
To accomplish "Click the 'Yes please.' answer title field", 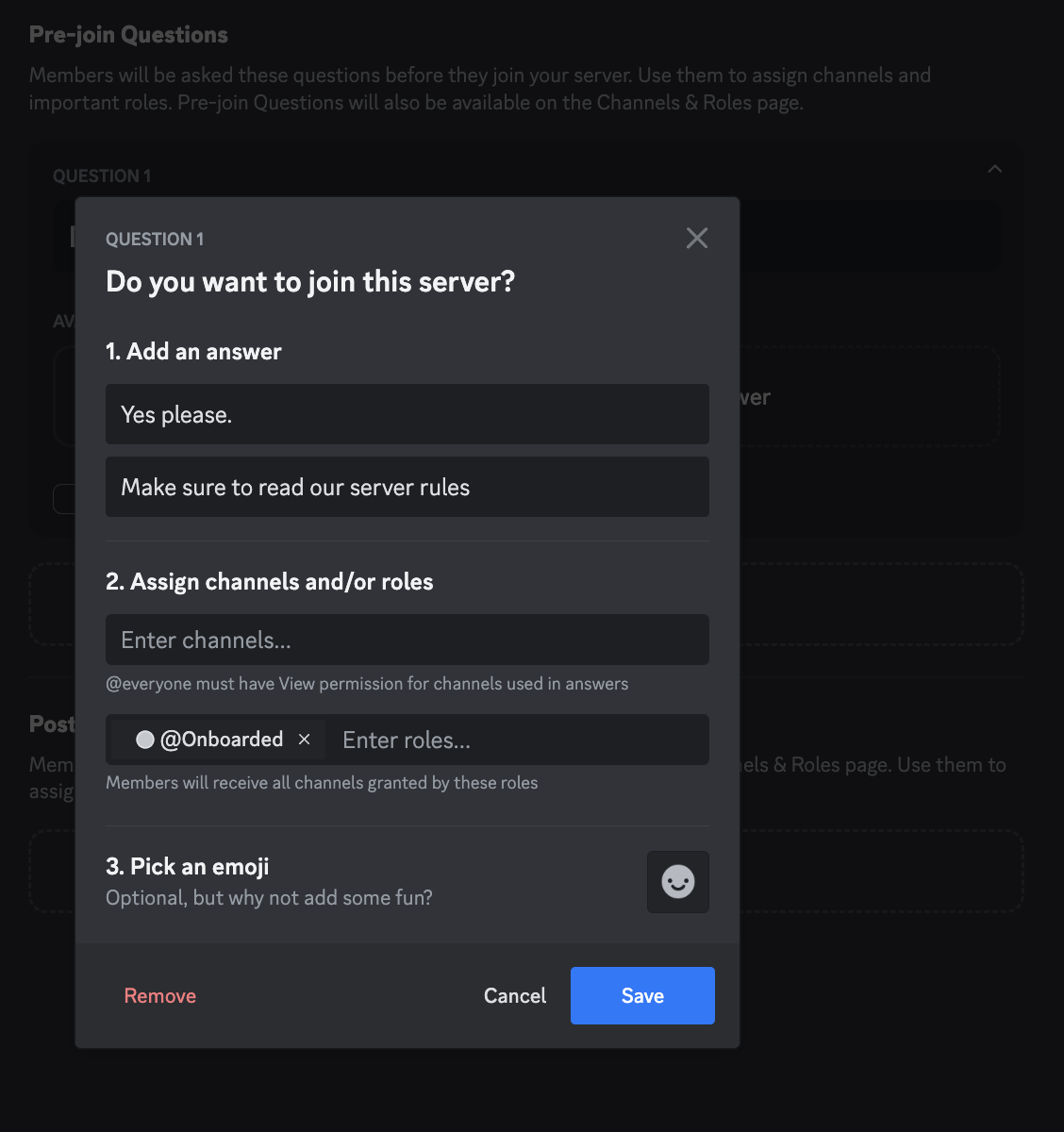I will pos(407,414).
